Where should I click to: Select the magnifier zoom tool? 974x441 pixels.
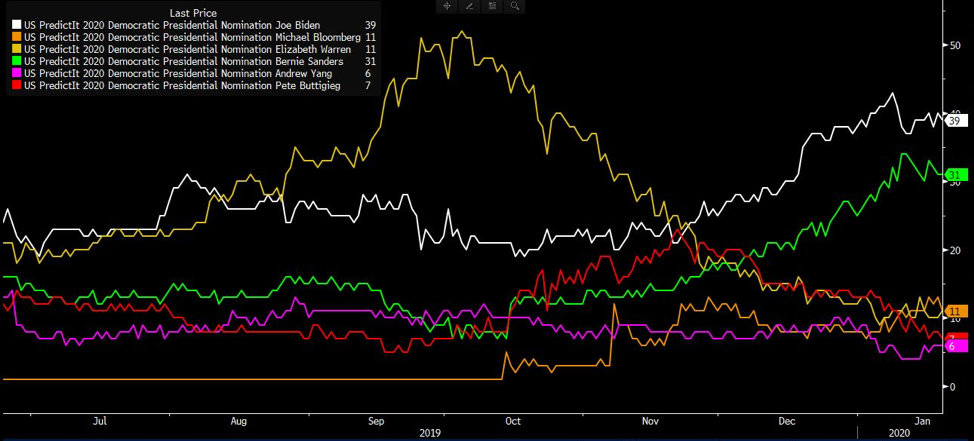[514, 6]
